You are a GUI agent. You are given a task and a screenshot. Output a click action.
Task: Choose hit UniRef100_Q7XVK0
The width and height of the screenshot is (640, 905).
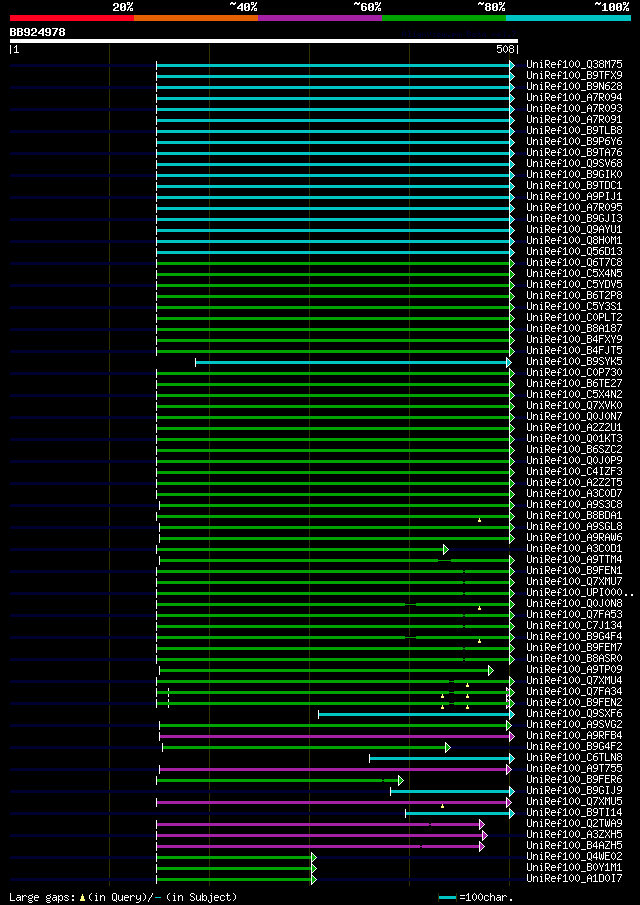pos(574,406)
